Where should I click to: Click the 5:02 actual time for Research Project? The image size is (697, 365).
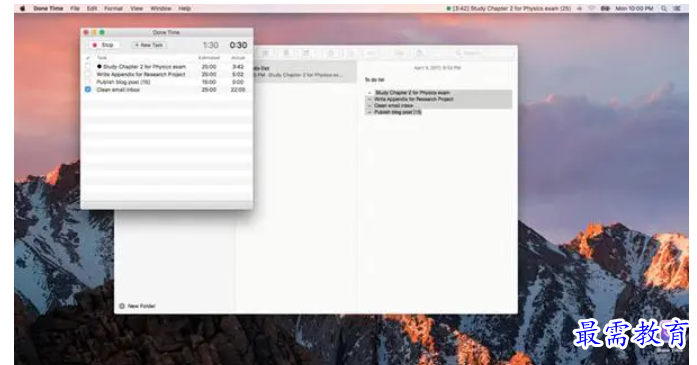(238, 74)
